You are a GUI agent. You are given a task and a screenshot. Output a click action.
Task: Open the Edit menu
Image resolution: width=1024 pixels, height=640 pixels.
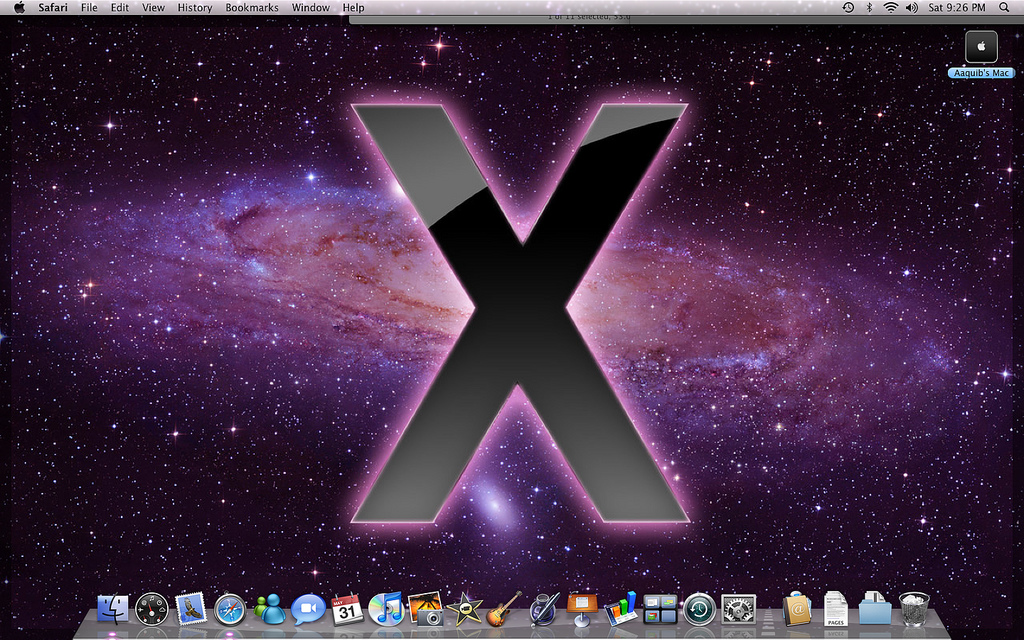pos(120,7)
